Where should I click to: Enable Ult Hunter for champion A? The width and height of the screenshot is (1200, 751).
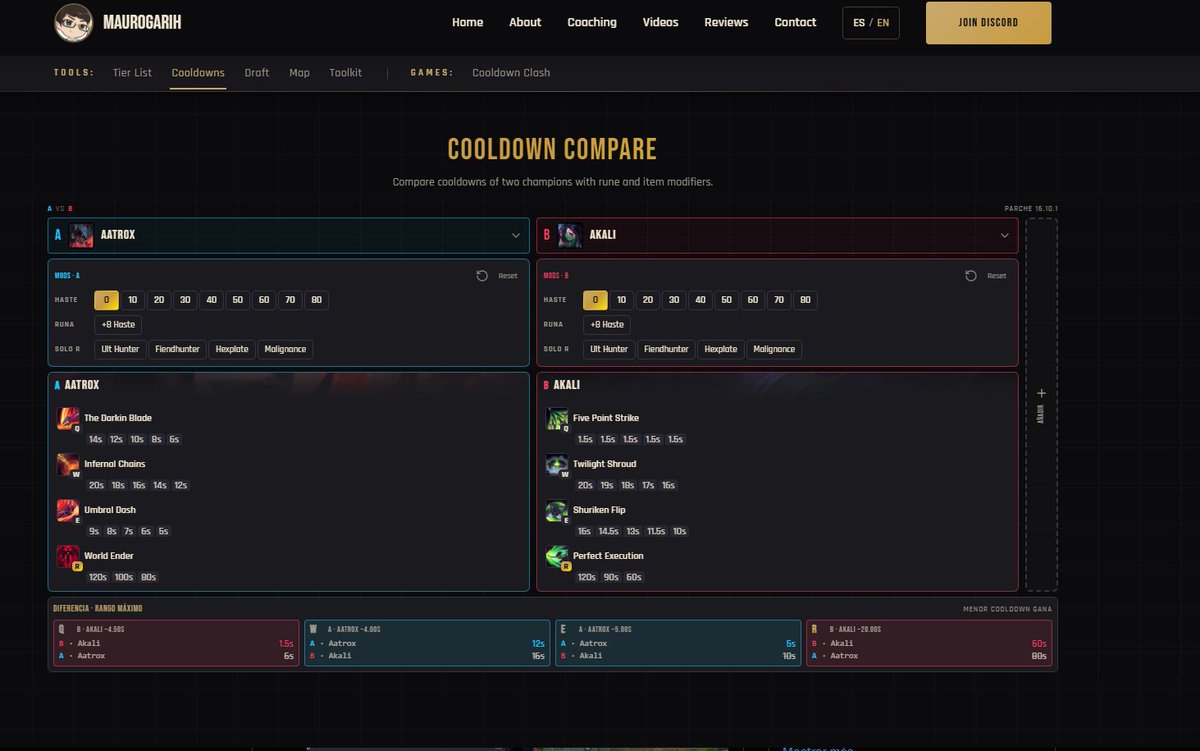coord(120,349)
